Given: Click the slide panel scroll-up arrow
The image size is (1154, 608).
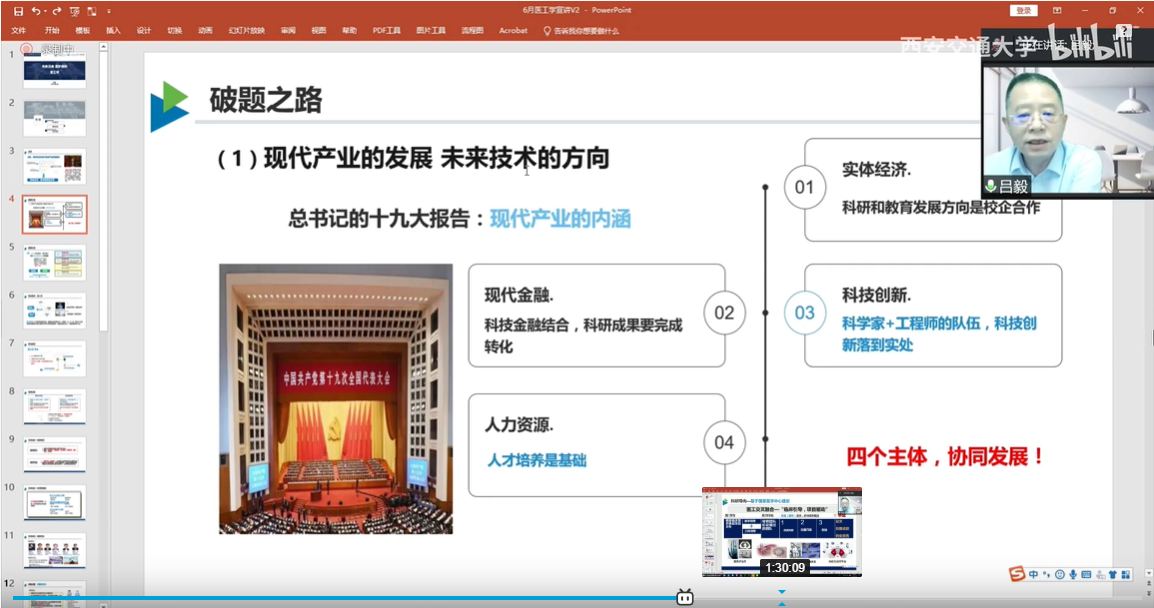Looking at the screenshot, I should point(103,47).
